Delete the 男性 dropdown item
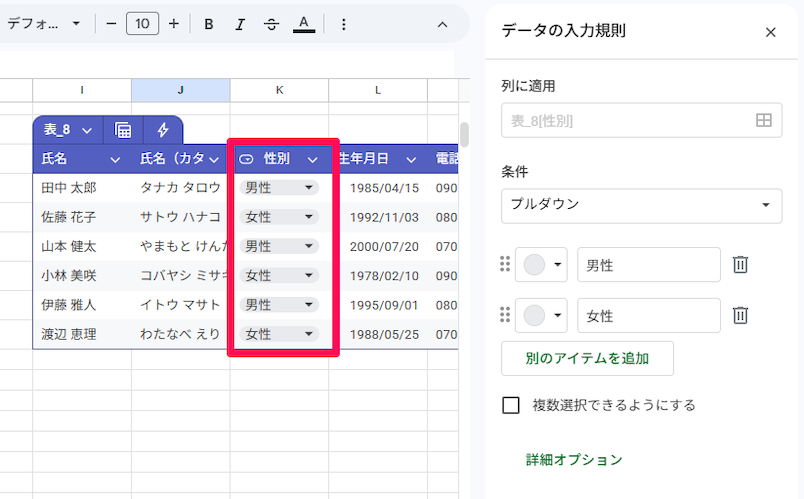 click(740, 265)
